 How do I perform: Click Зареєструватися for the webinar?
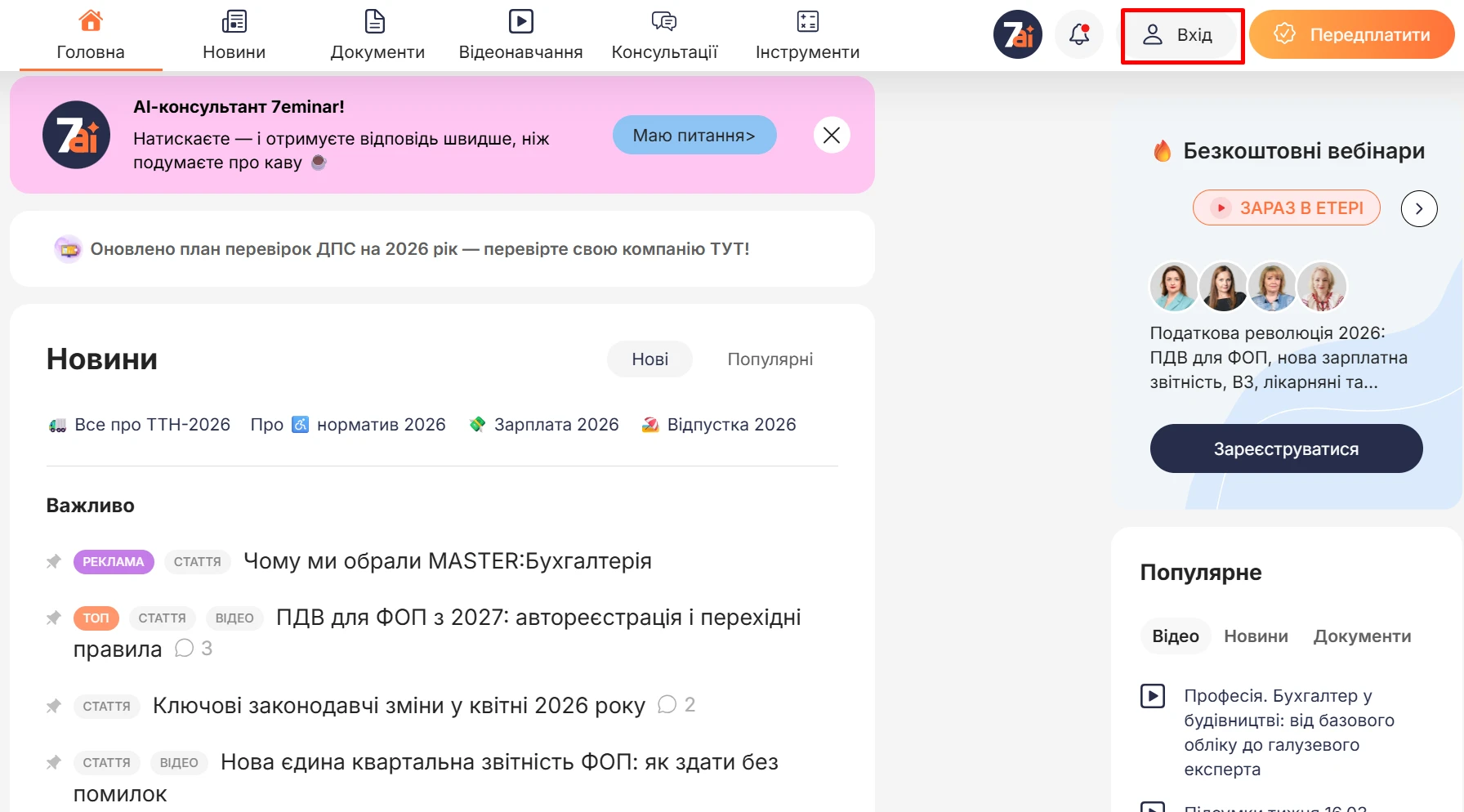tap(1286, 448)
